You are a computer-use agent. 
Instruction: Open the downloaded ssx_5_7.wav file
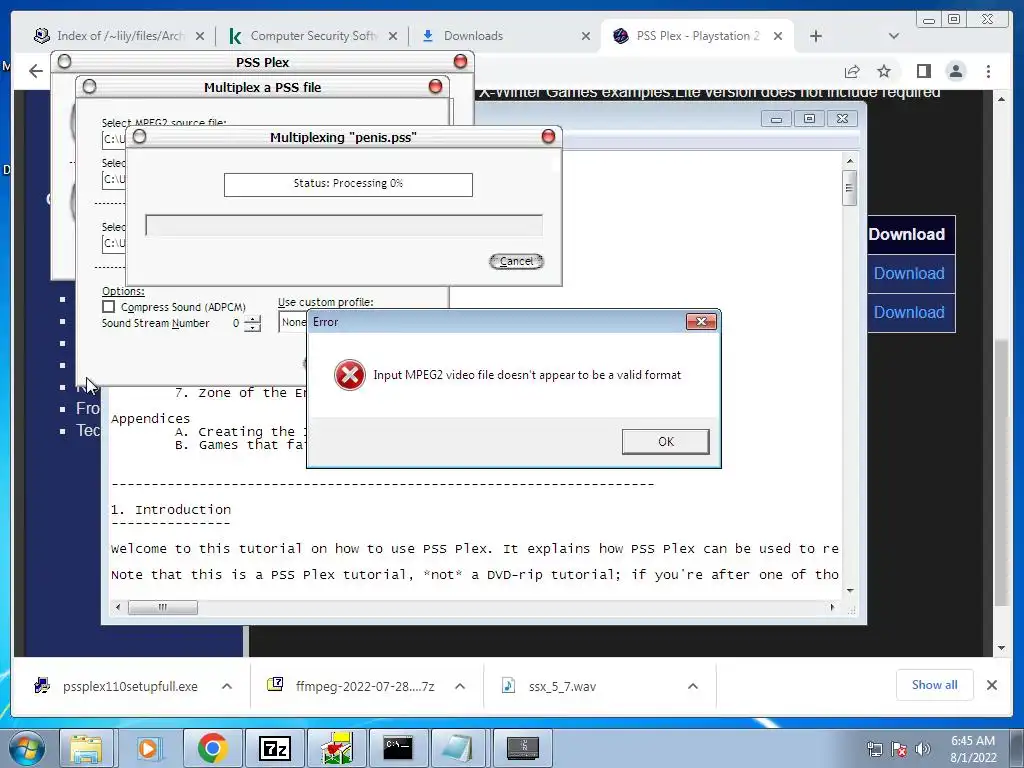pyautogui.click(x=550, y=686)
